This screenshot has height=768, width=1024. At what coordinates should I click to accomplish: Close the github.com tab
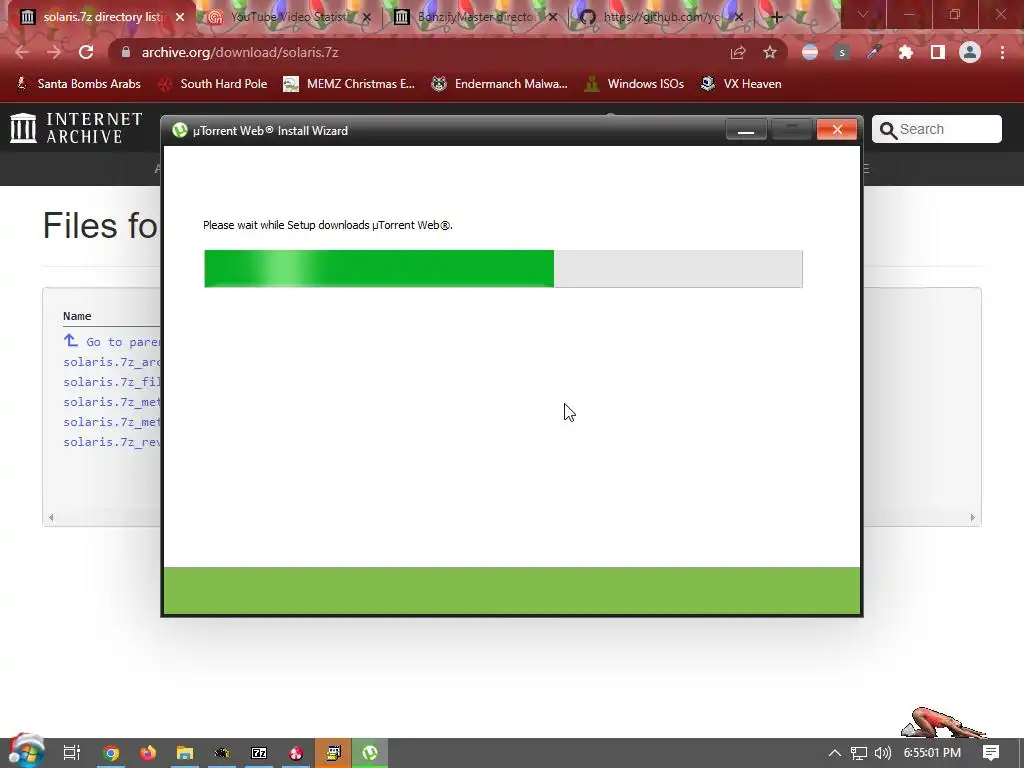coord(739,17)
